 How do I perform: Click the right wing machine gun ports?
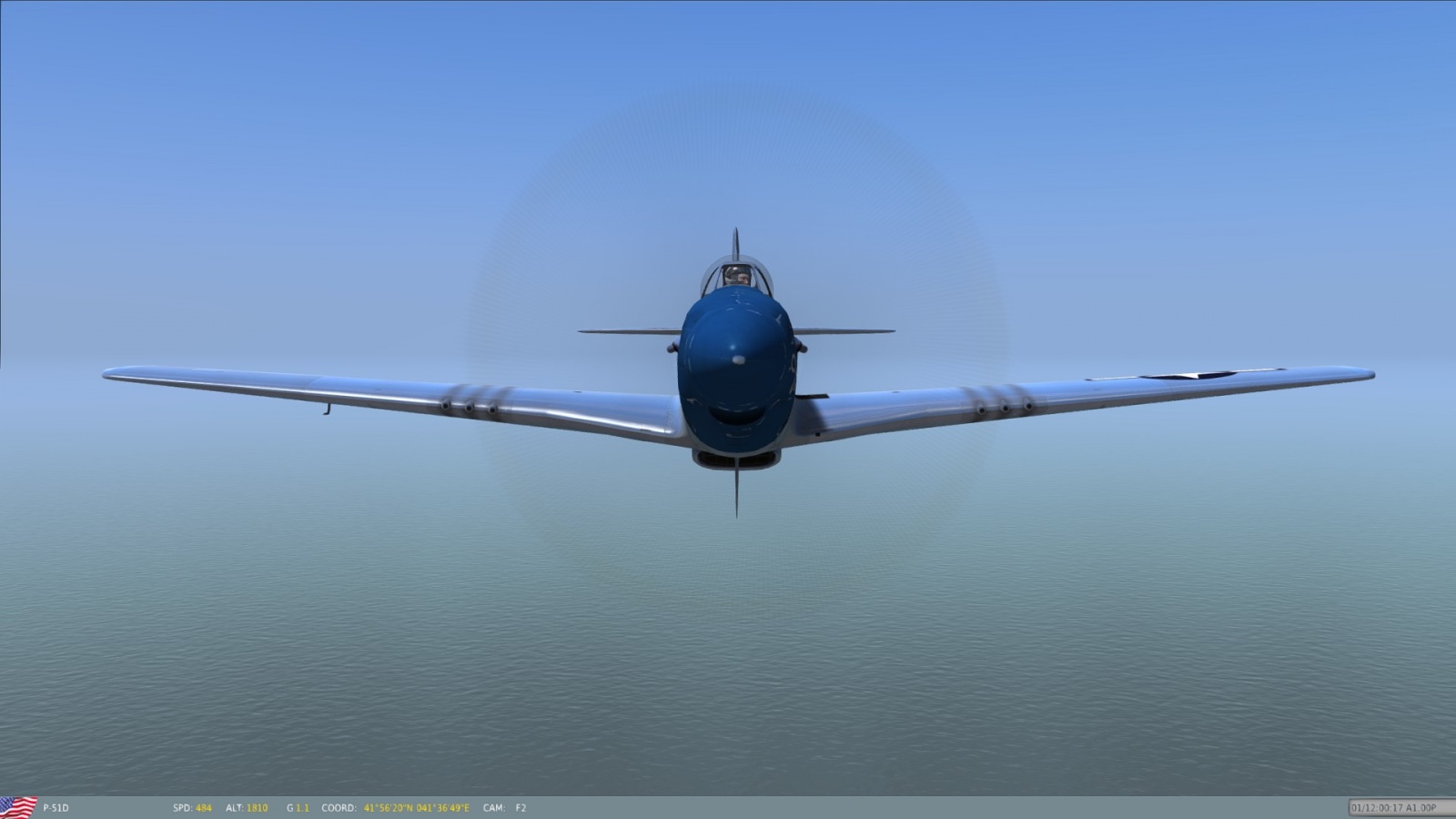click(1004, 407)
